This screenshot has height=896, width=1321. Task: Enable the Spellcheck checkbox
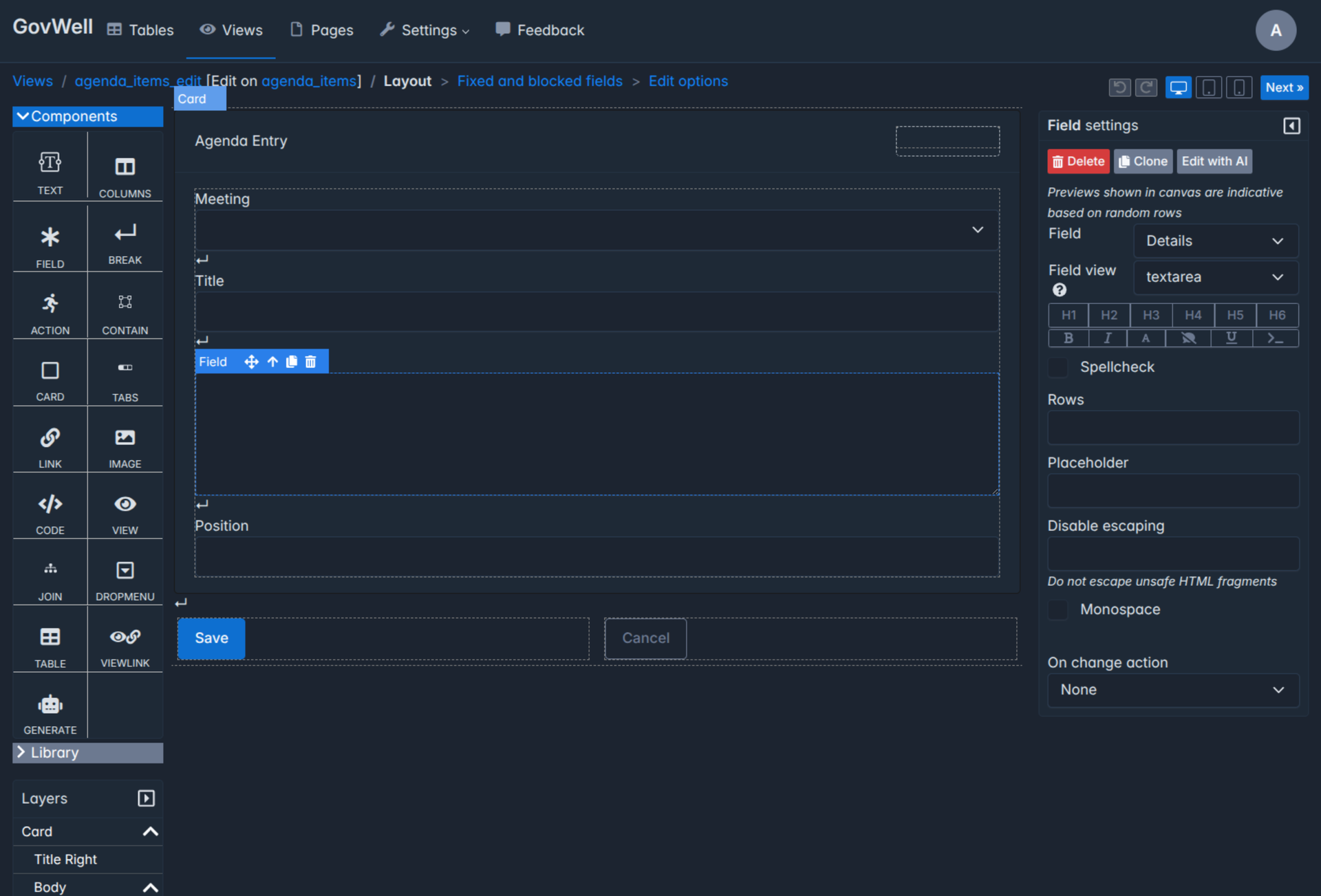pos(1058,367)
